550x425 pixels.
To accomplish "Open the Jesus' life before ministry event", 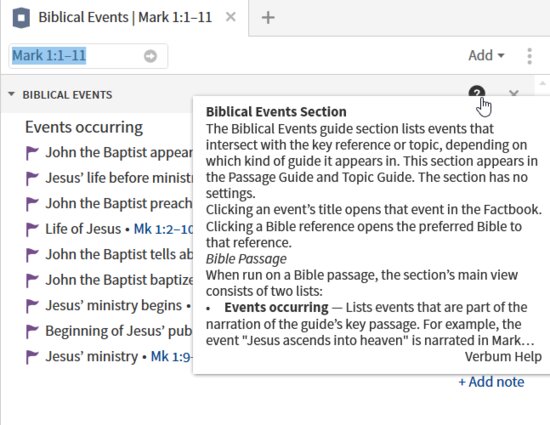I will pyautogui.click(x=119, y=178).
